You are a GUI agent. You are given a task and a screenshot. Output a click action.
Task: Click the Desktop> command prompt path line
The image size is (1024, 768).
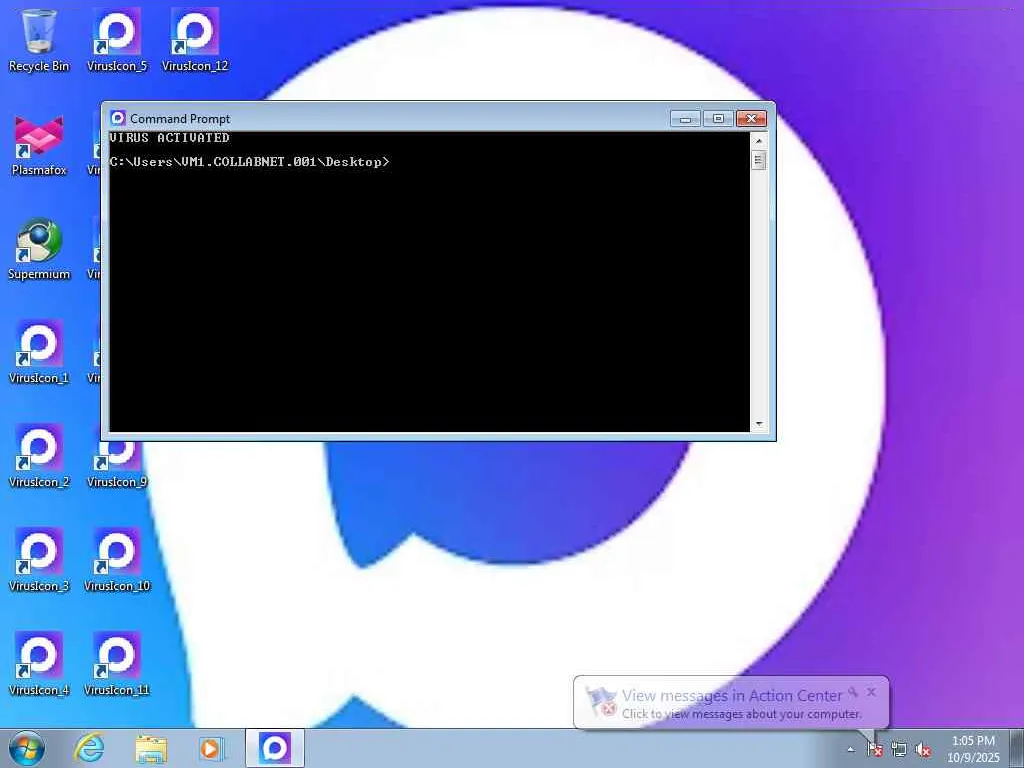point(249,162)
